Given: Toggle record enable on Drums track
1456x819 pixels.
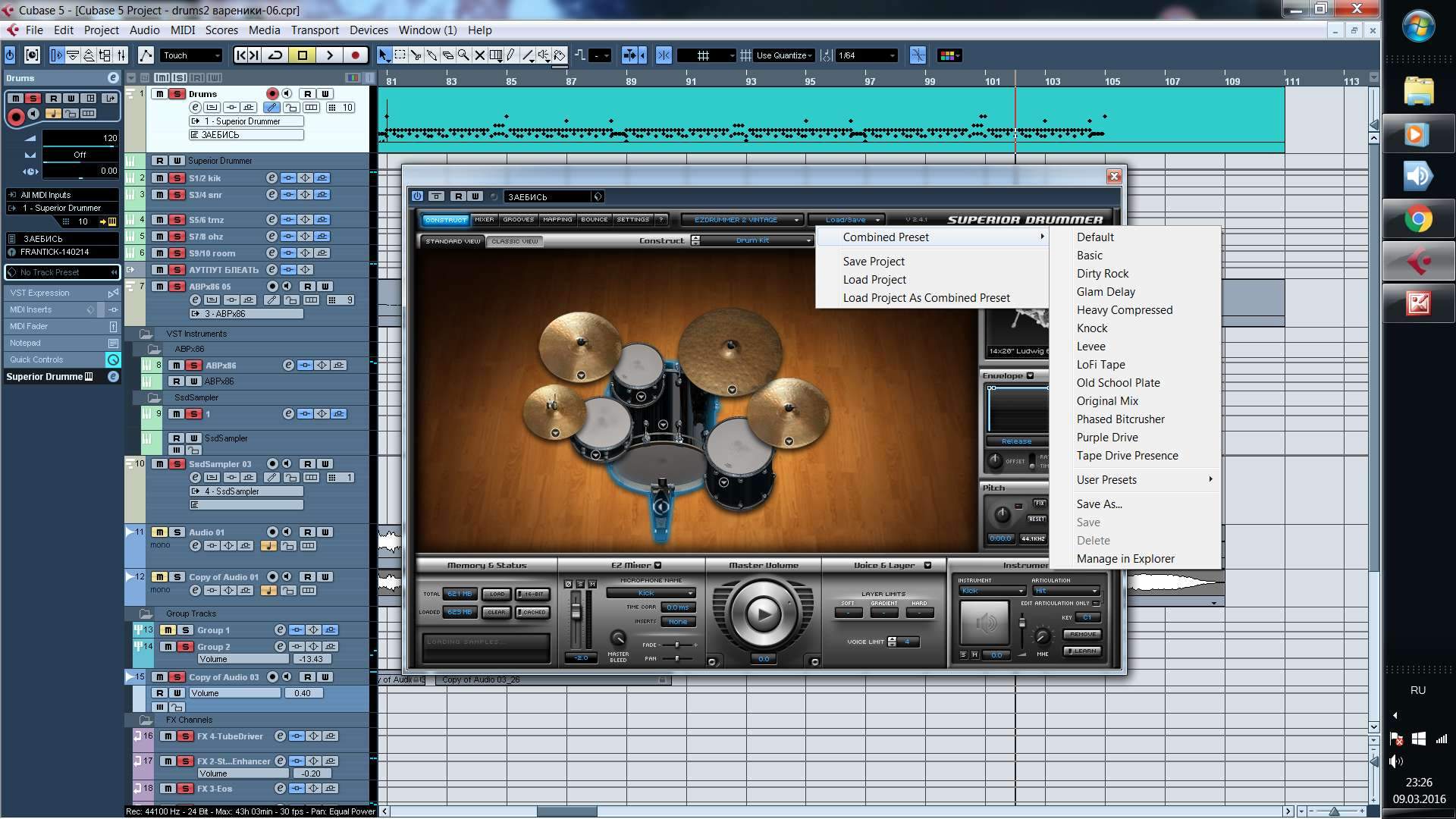Looking at the screenshot, I should [x=272, y=93].
